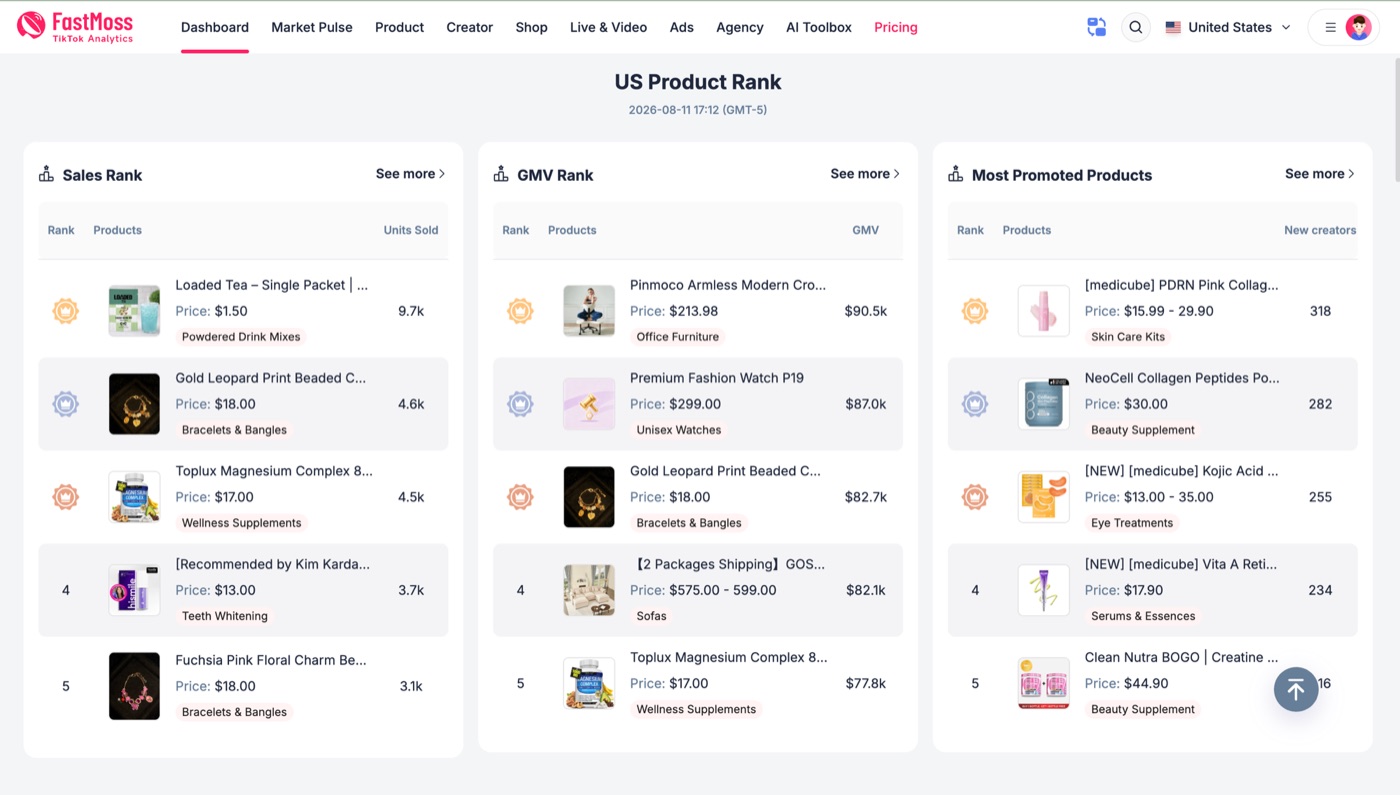Click the Kim Kardashian teeth whitening thumbnail
The height and width of the screenshot is (795, 1400).
pos(134,590)
